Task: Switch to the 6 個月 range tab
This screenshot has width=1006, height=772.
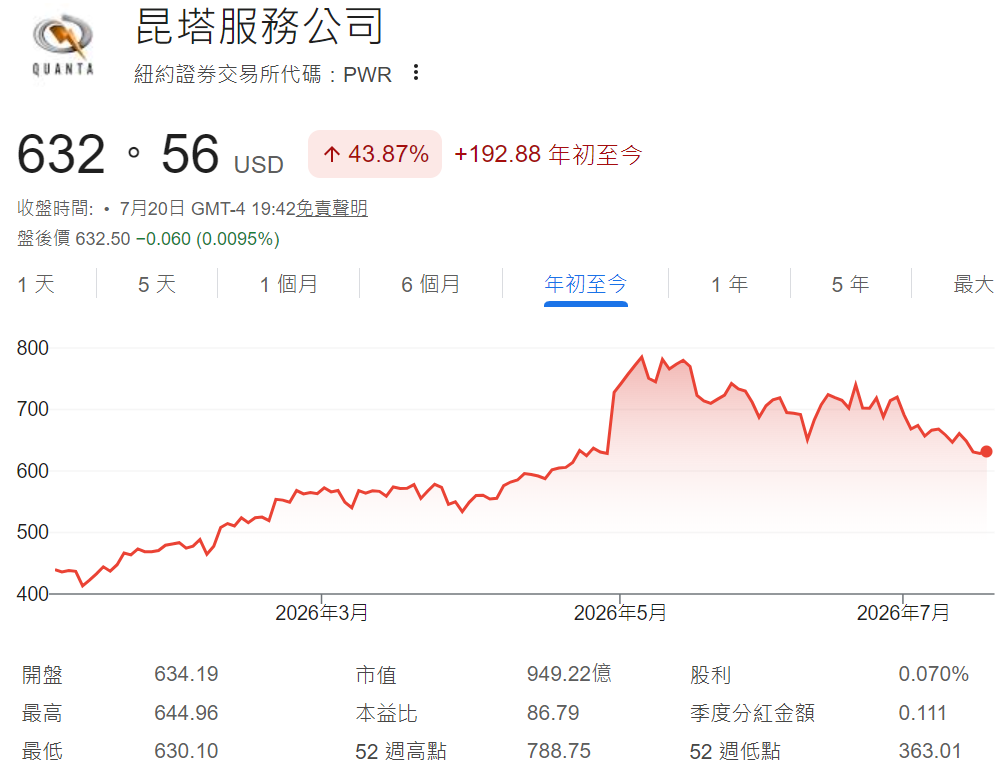Action: coord(431,284)
